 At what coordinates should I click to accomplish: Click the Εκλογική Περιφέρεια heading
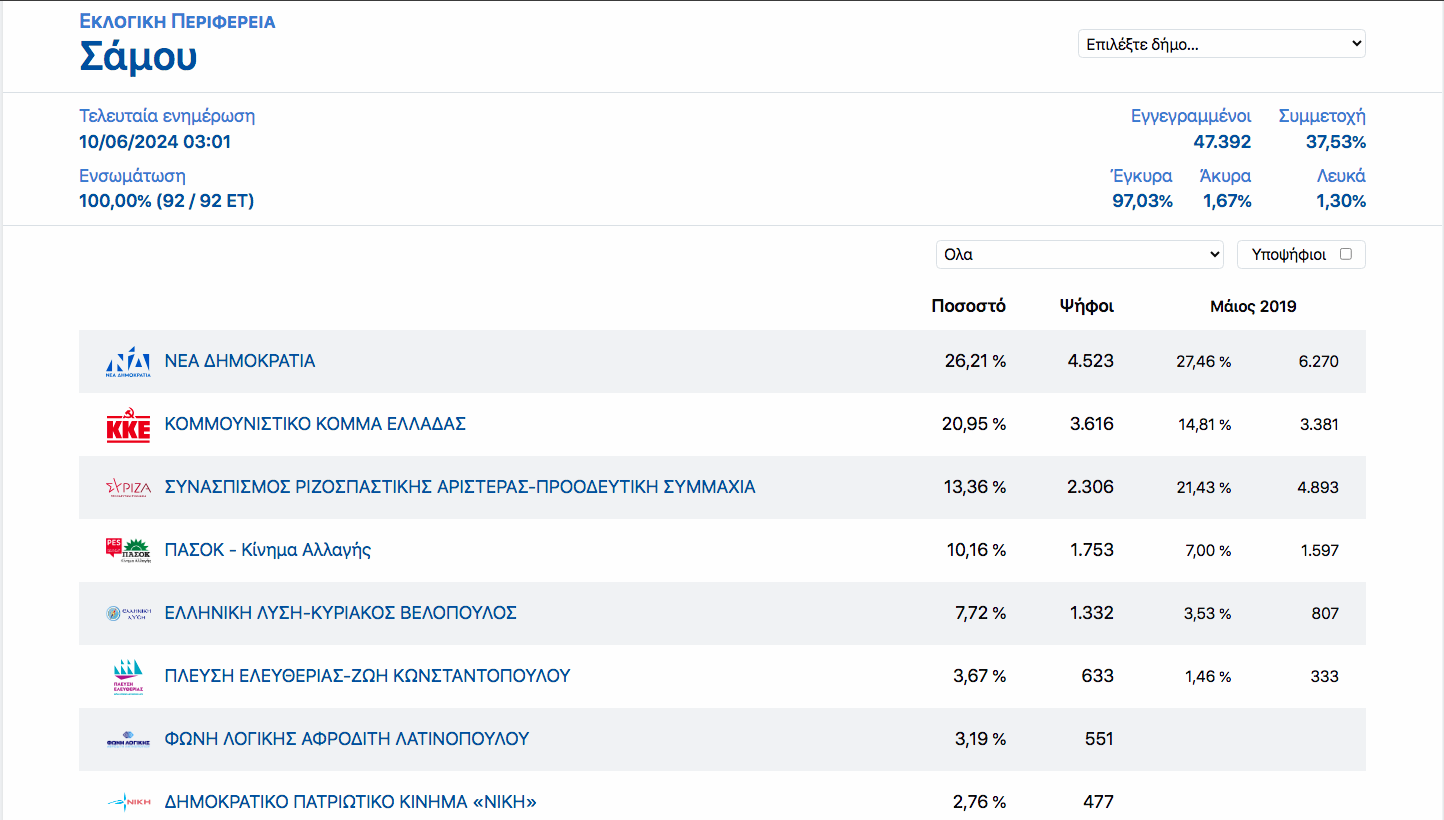click(x=177, y=21)
